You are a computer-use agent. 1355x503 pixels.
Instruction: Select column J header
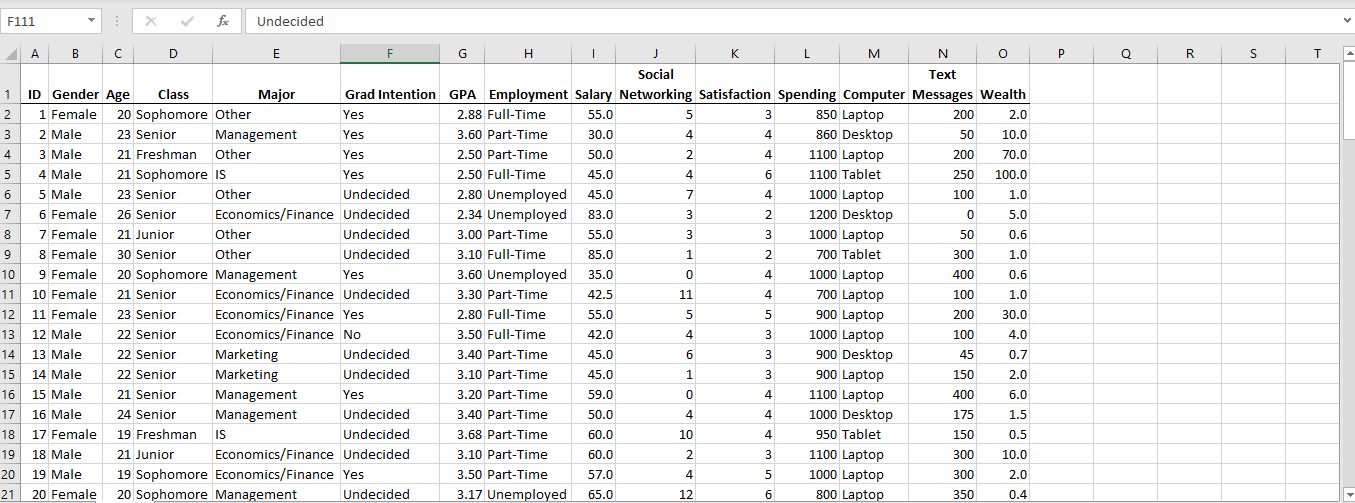[x=655, y=54]
